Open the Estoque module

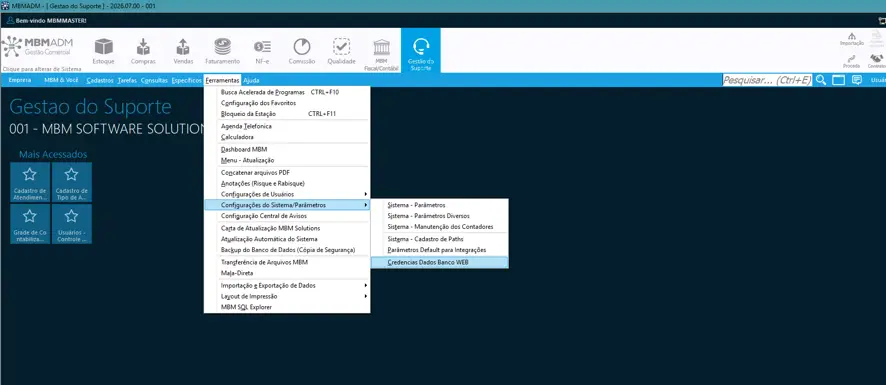click(103, 51)
